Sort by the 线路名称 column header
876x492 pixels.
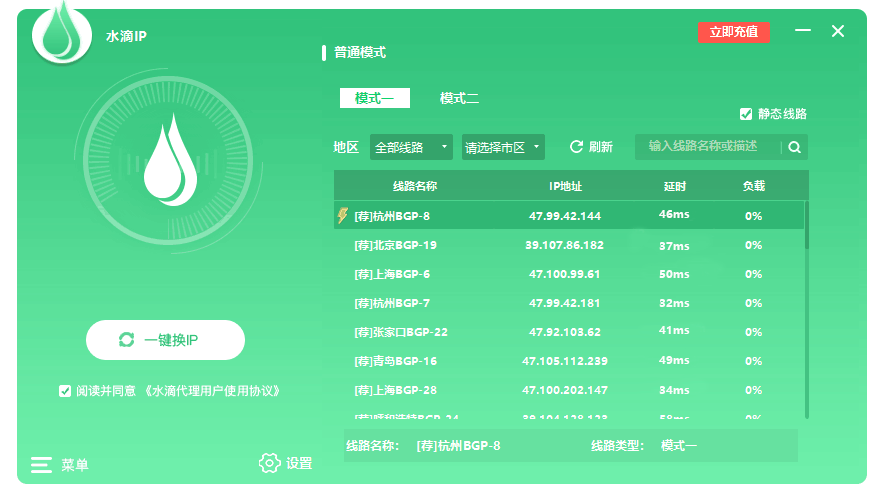[x=415, y=186]
